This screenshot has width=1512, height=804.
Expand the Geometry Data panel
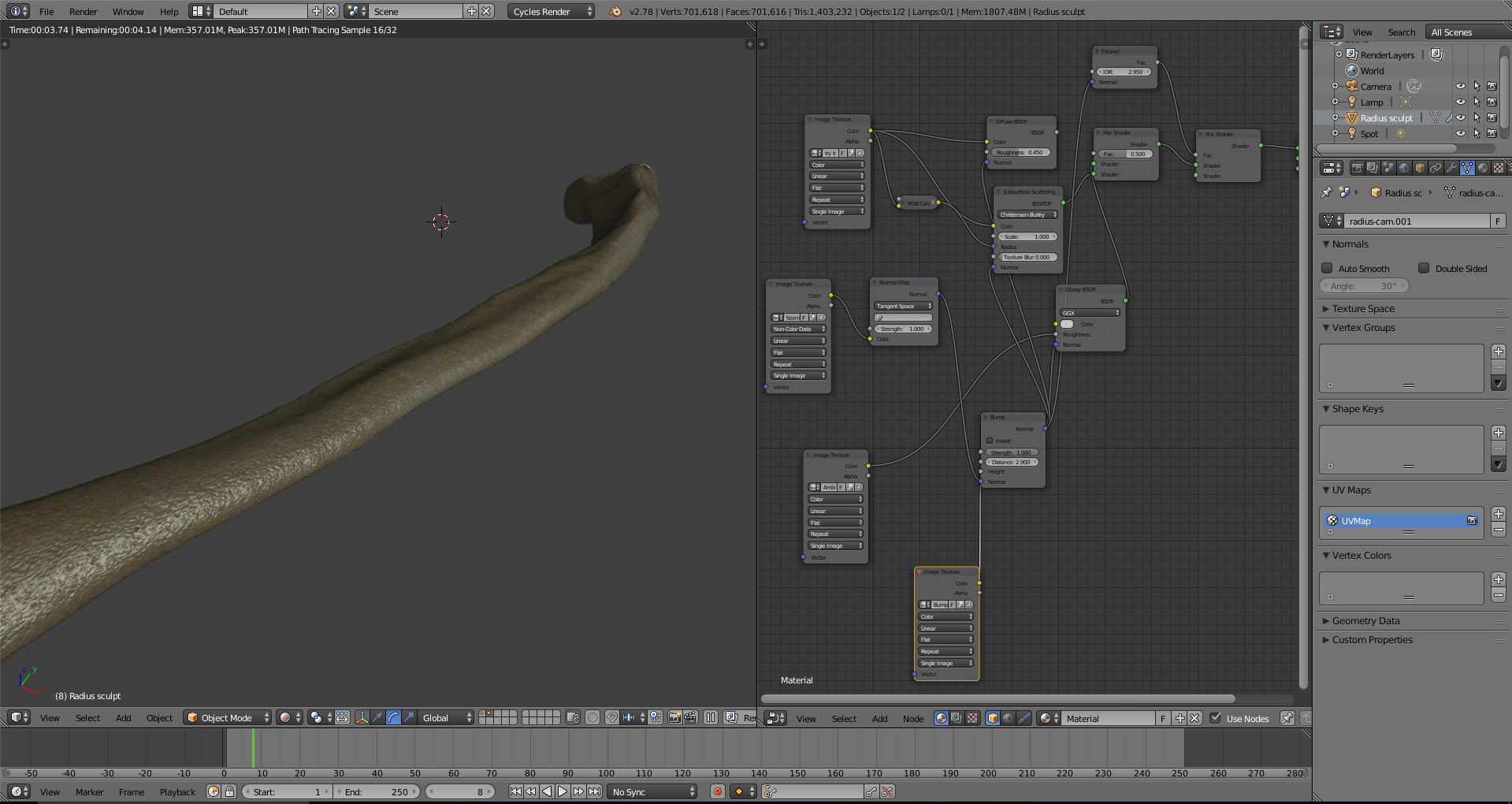1365,621
